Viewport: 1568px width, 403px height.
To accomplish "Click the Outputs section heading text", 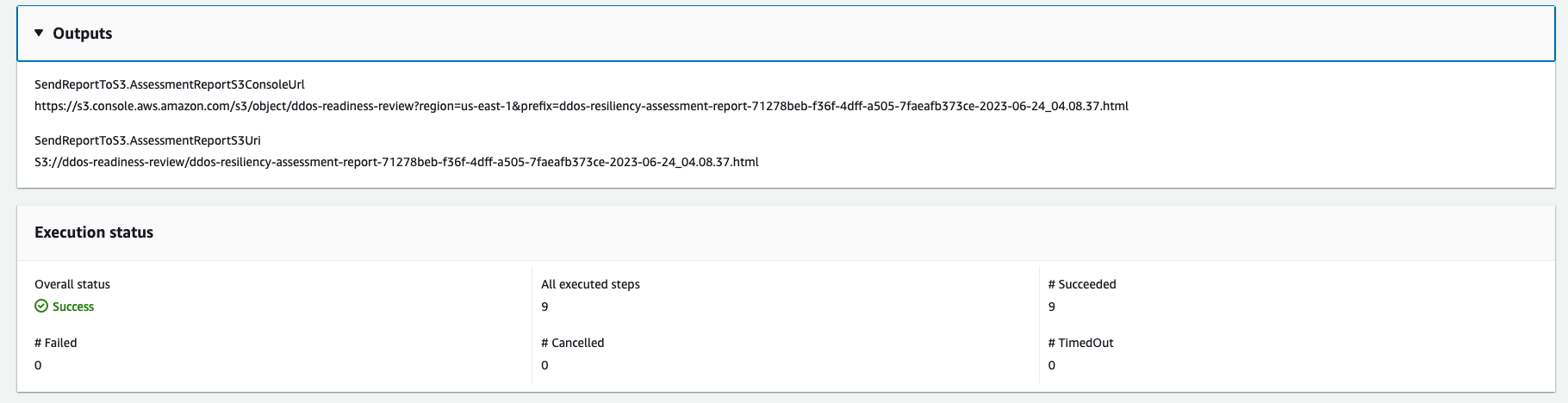I will click(83, 34).
